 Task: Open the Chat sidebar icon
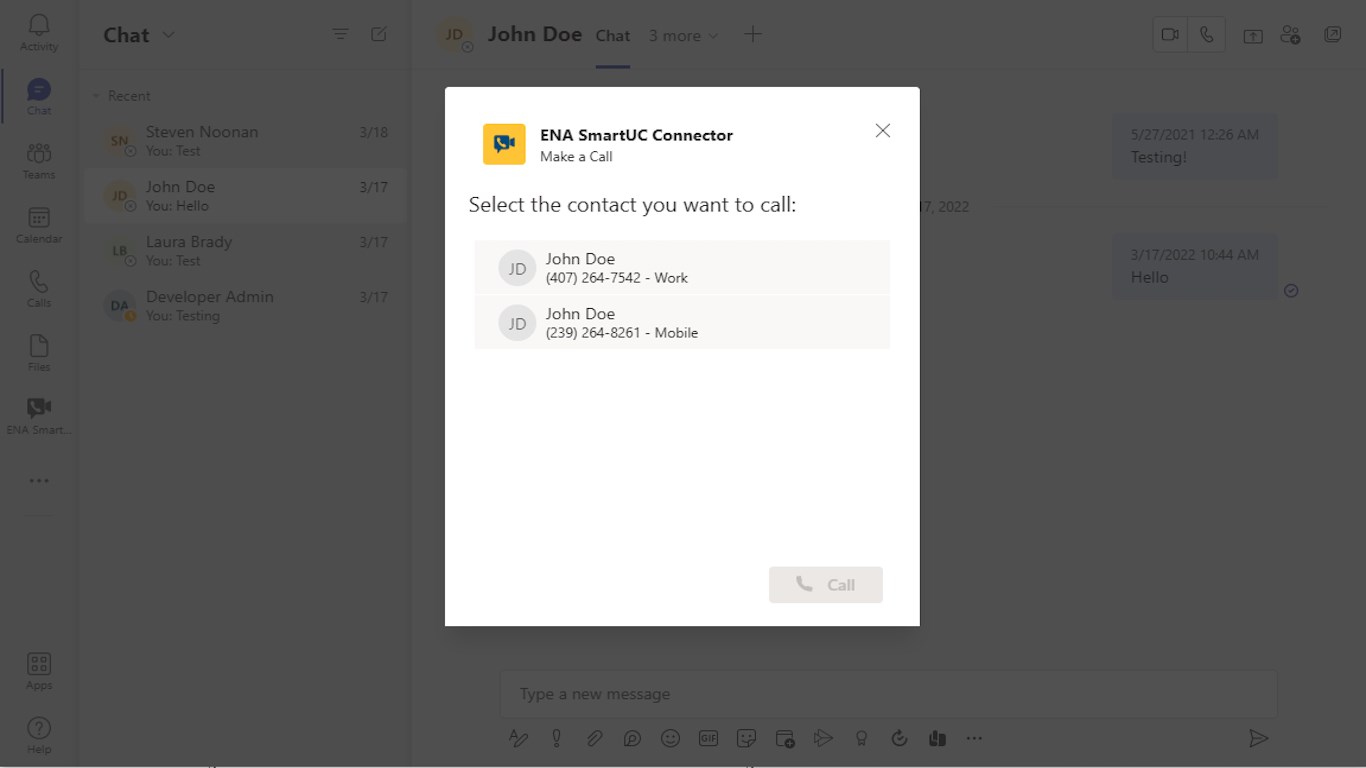pos(39,97)
